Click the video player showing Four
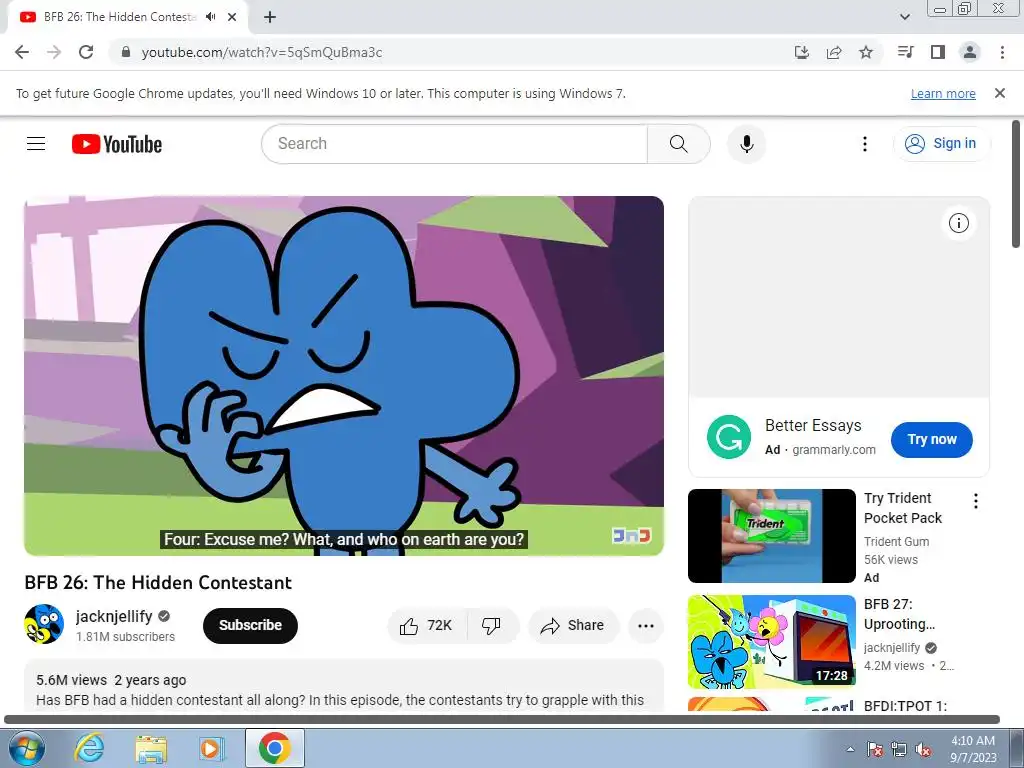 (344, 376)
